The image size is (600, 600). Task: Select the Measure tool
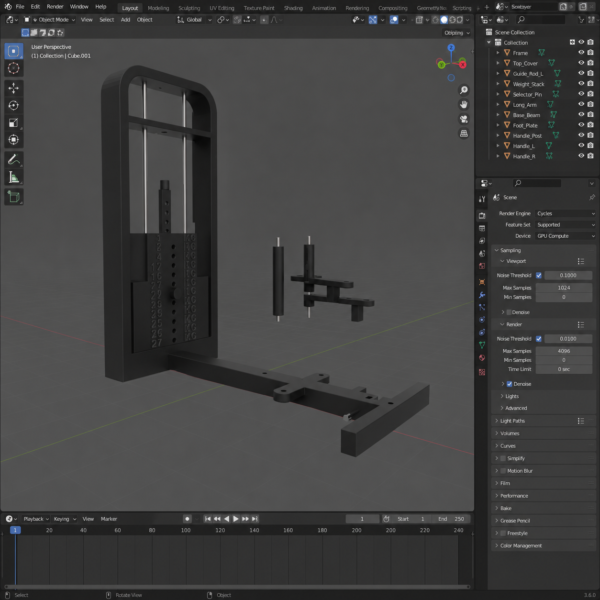[13, 177]
